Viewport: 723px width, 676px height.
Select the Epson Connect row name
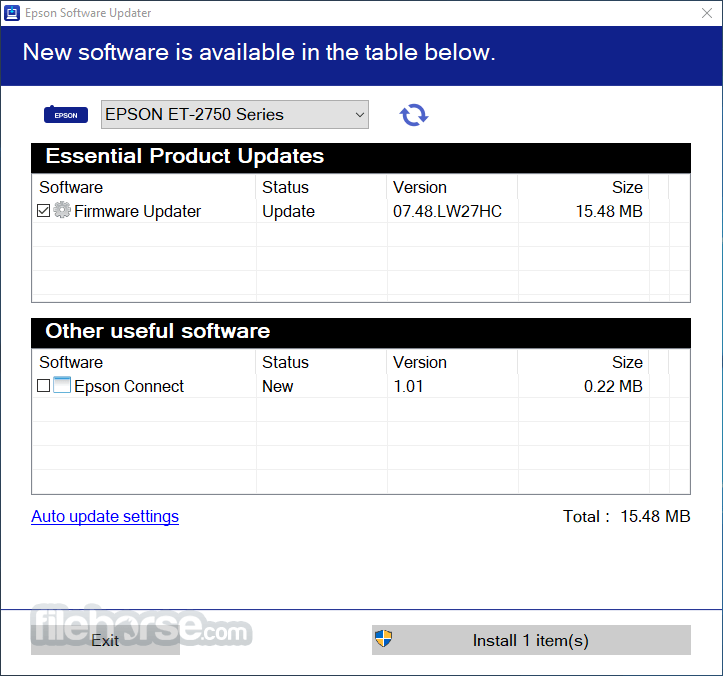click(x=129, y=386)
